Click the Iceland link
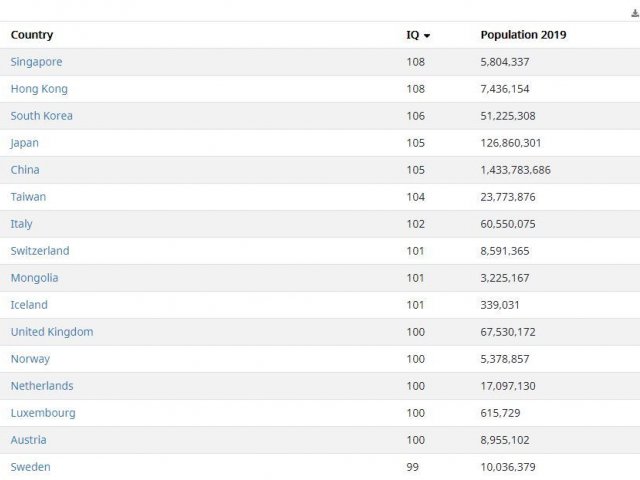Image resolution: width=640 pixels, height=480 pixels. pyautogui.click(x=29, y=305)
